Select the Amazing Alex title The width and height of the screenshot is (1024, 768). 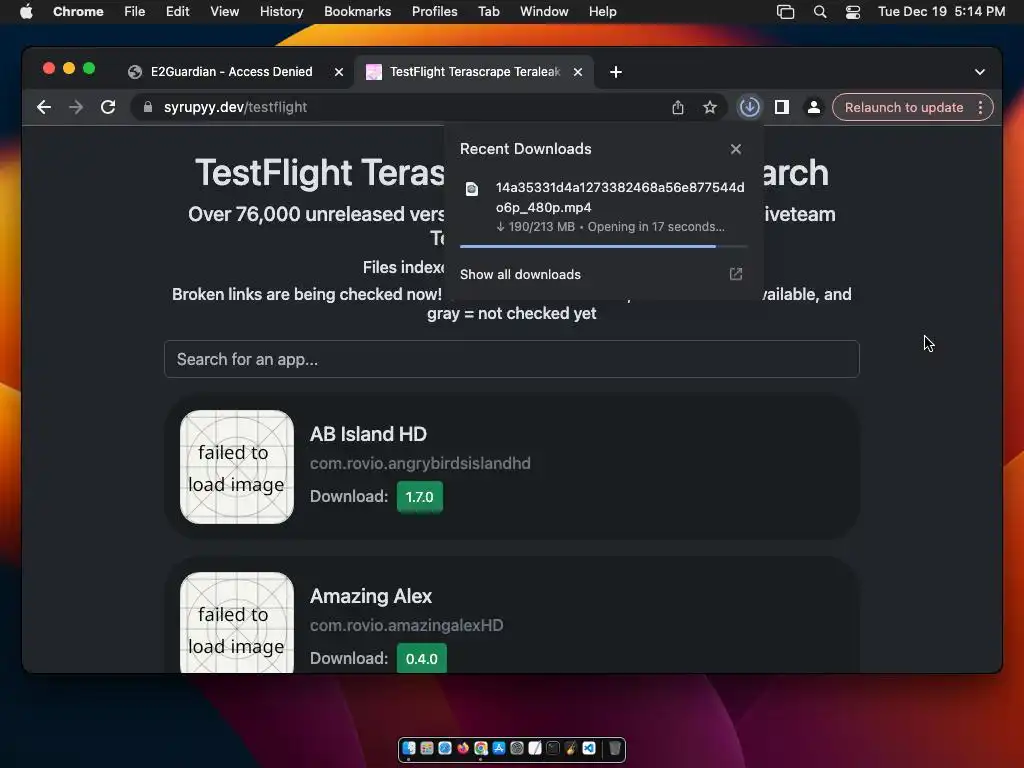coord(371,596)
